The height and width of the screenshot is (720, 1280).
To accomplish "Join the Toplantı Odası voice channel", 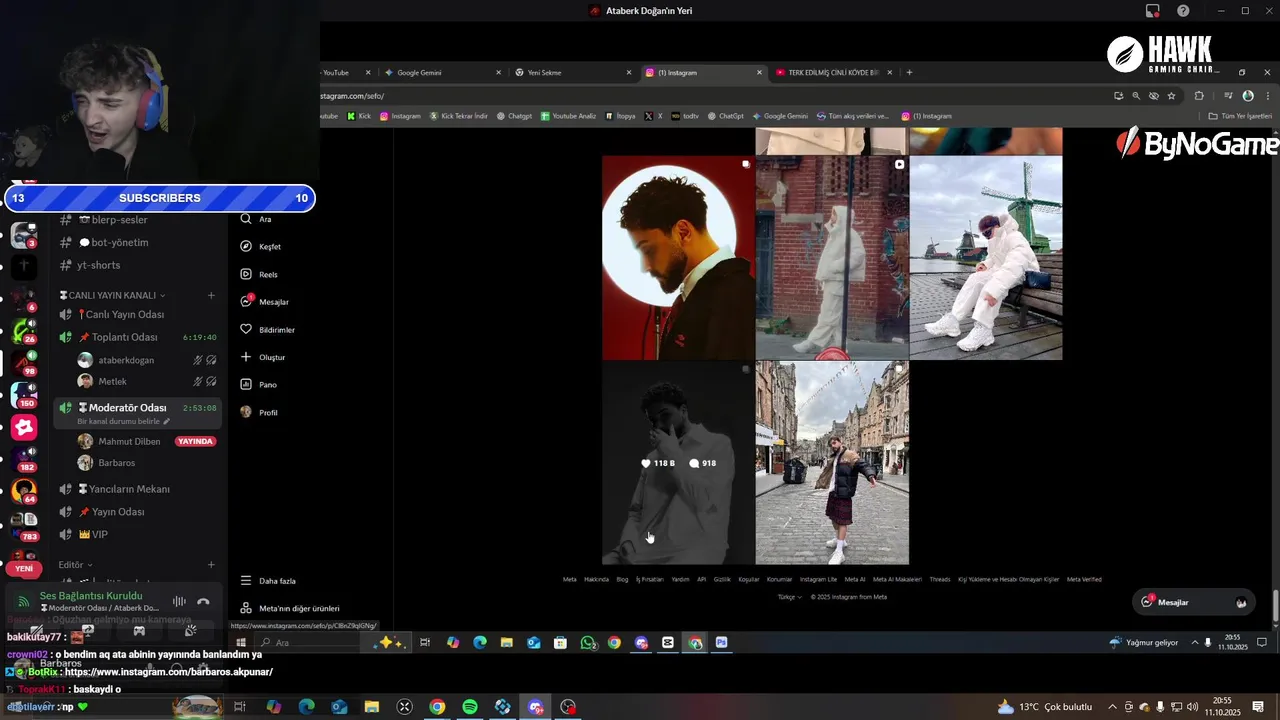I will pyautogui.click(x=137, y=337).
